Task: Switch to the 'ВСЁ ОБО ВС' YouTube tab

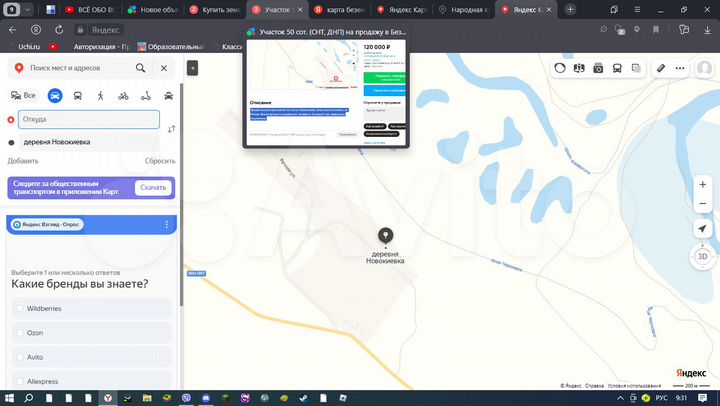Action: (x=89, y=9)
